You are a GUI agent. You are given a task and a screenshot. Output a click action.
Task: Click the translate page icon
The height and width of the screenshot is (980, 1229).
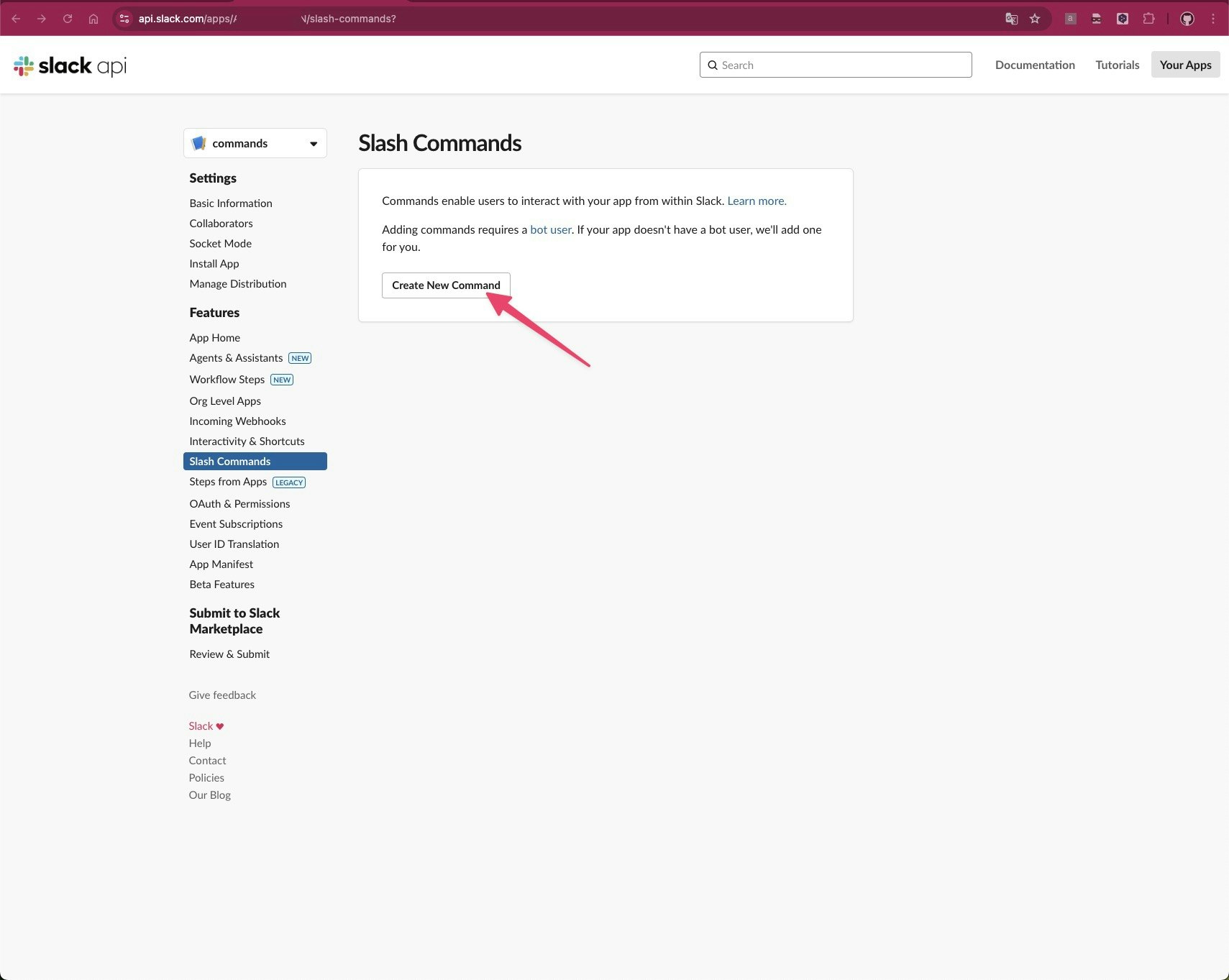pos(1011,19)
